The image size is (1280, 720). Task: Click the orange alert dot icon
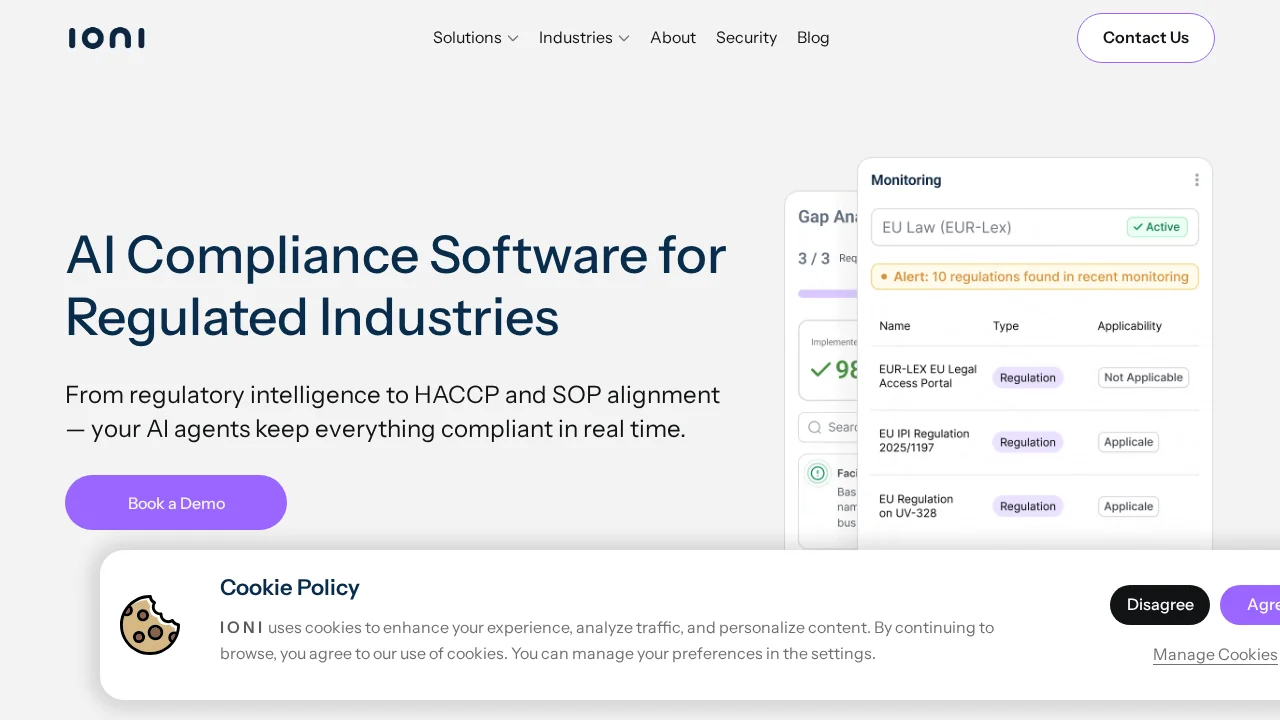click(884, 276)
